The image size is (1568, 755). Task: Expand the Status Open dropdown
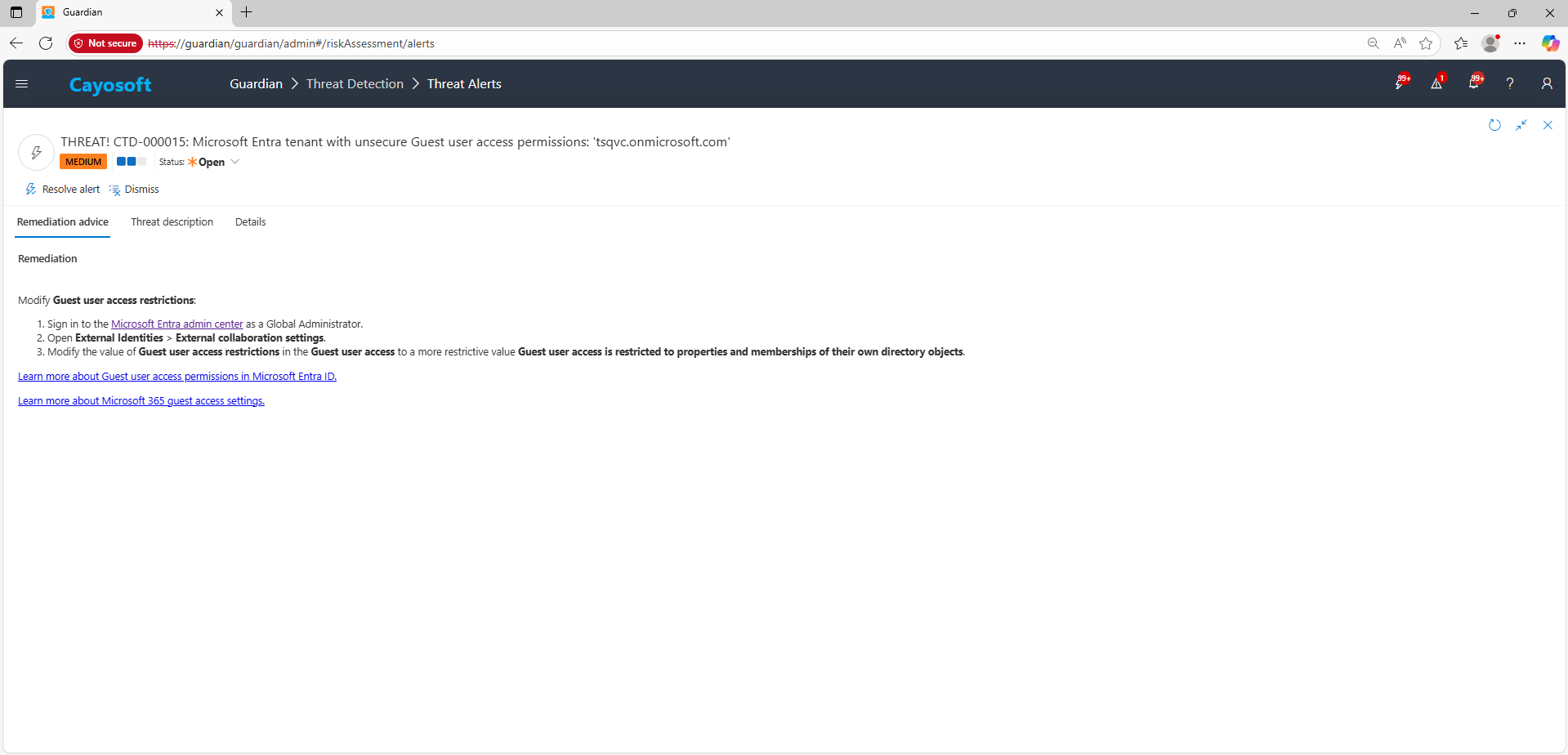coord(235,162)
